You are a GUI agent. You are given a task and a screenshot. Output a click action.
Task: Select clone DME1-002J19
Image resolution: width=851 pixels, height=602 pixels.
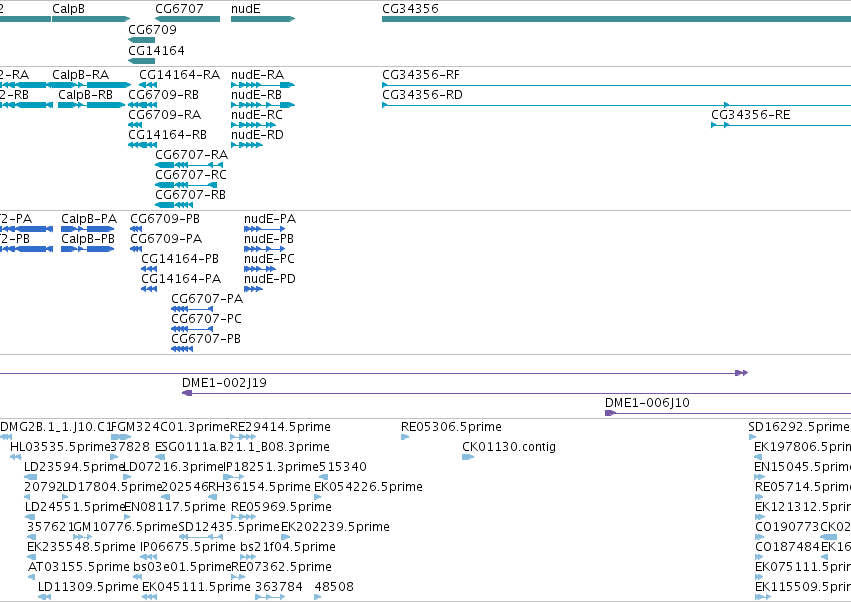[516, 393]
